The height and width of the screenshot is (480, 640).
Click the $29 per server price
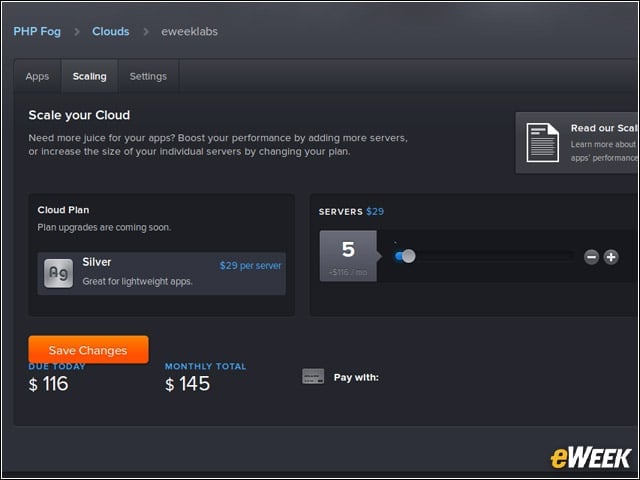[x=250, y=266]
